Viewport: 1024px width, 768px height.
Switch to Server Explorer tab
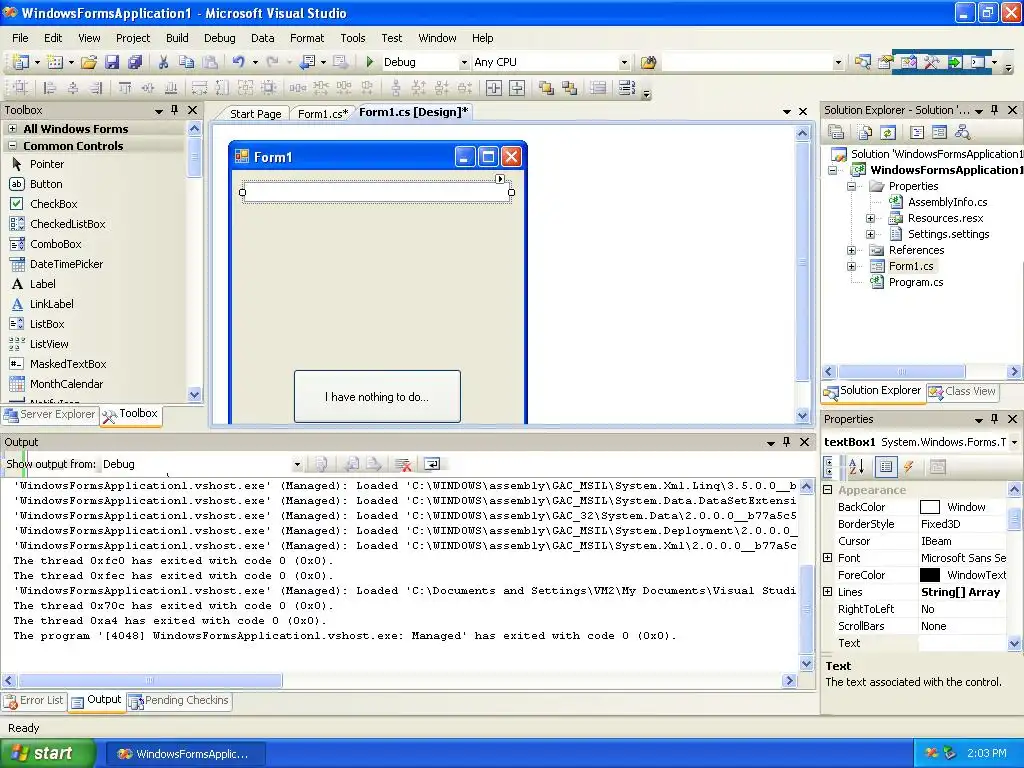coord(50,415)
